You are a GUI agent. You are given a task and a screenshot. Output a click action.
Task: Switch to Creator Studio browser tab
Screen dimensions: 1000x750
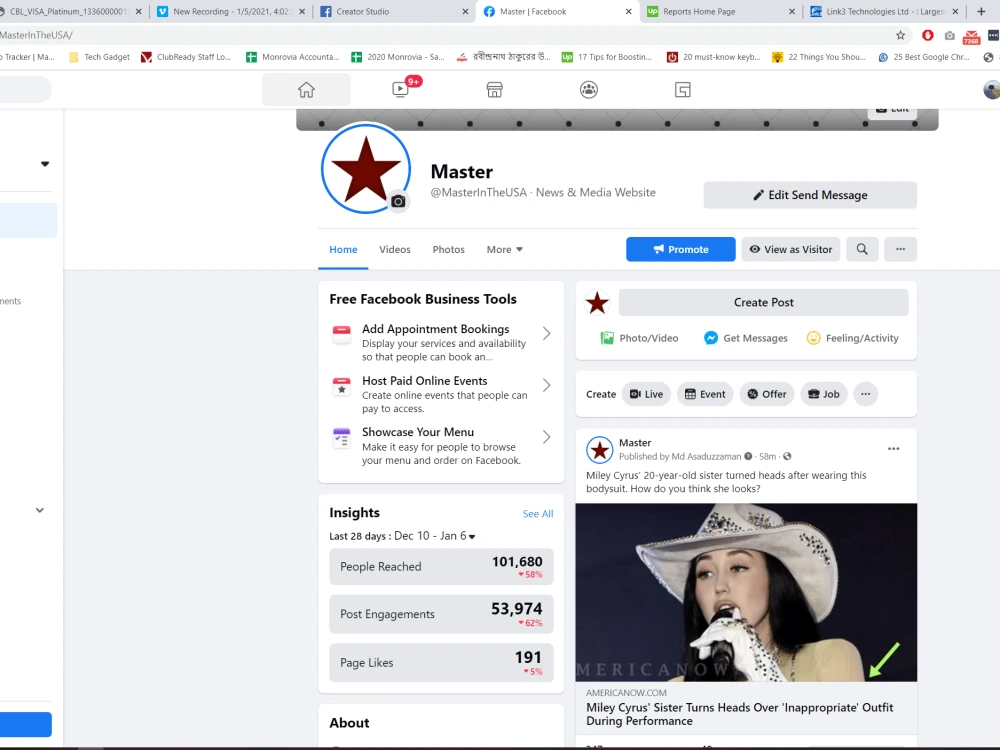tap(393, 11)
